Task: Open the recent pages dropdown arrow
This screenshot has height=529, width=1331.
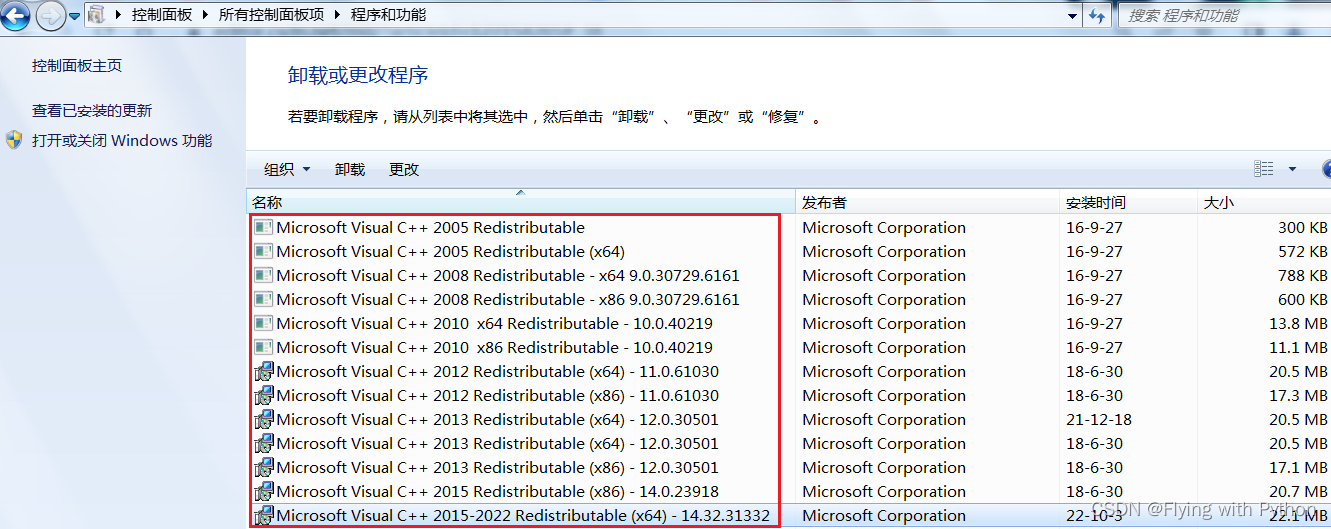Action: click(x=74, y=16)
